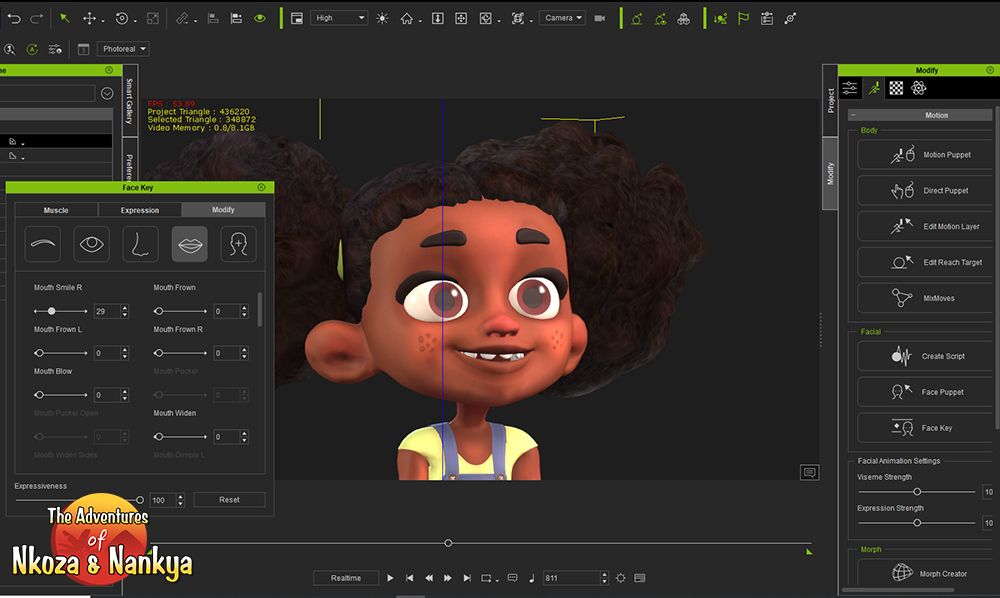Select the eye region icon in Face Key
This screenshot has width=1000, height=598.
(92, 244)
